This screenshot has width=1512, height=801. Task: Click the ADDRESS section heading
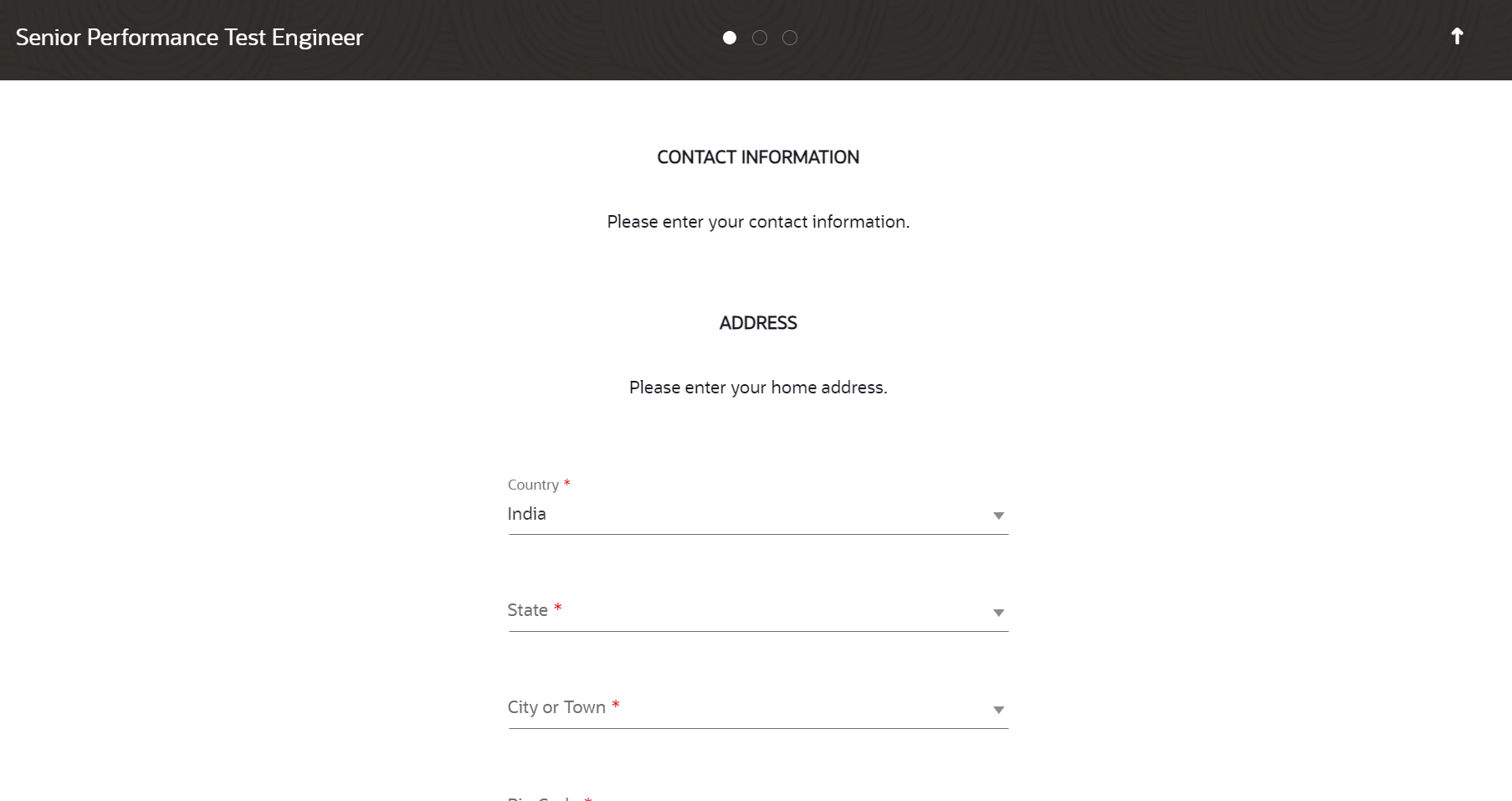click(758, 323)
